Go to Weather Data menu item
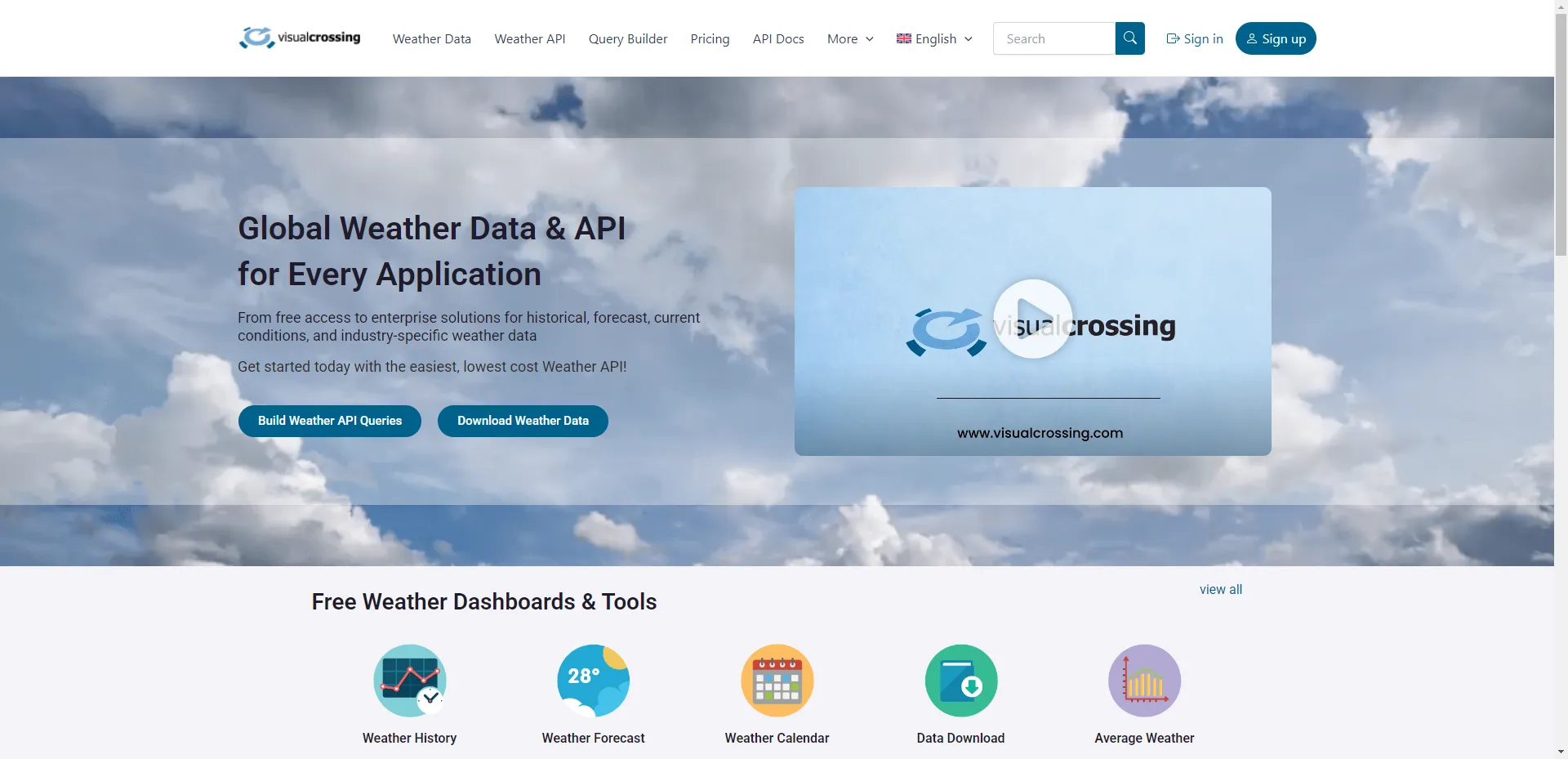 point(431,38)
